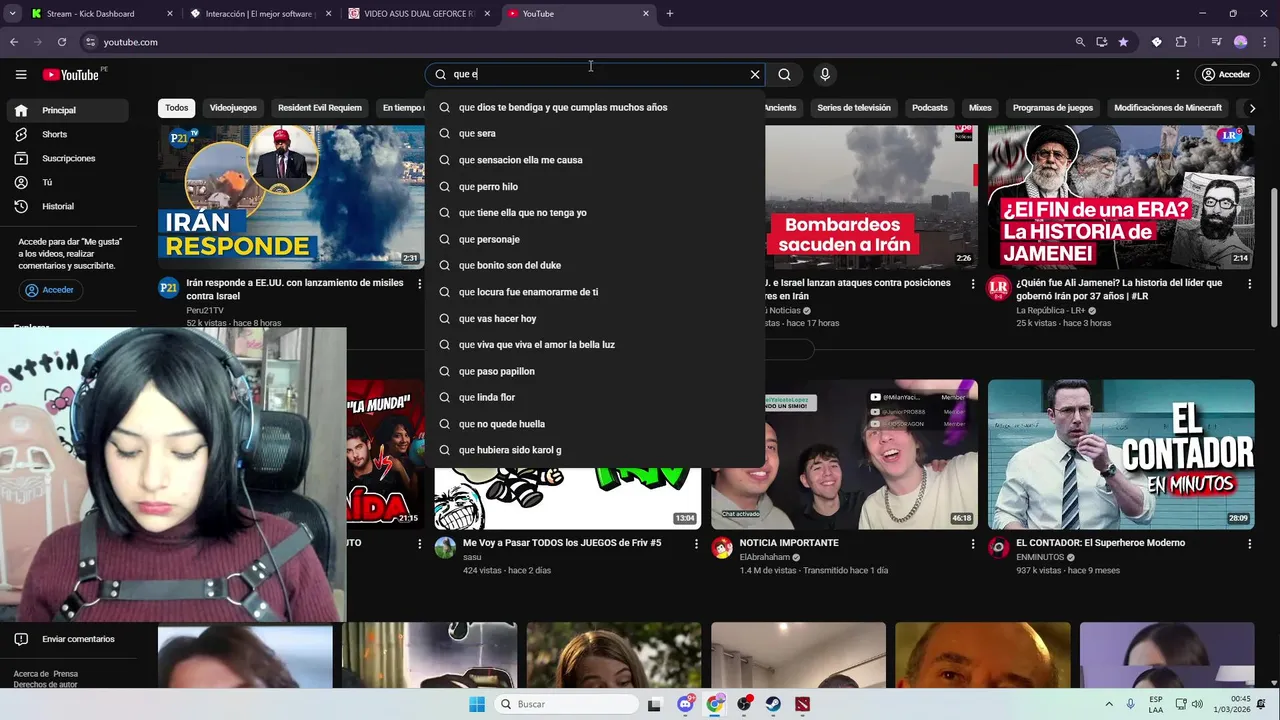Image resolution: width=1280 pixels, height=720 pixels.
Task: Select the Programas de juegos chip
Action: [x=1053, y=108]
